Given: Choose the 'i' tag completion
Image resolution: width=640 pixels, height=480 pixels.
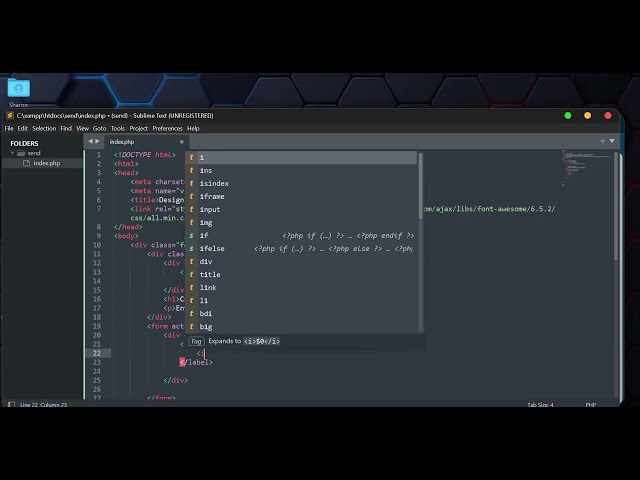Looking at the screenshot, I should 301,158.
